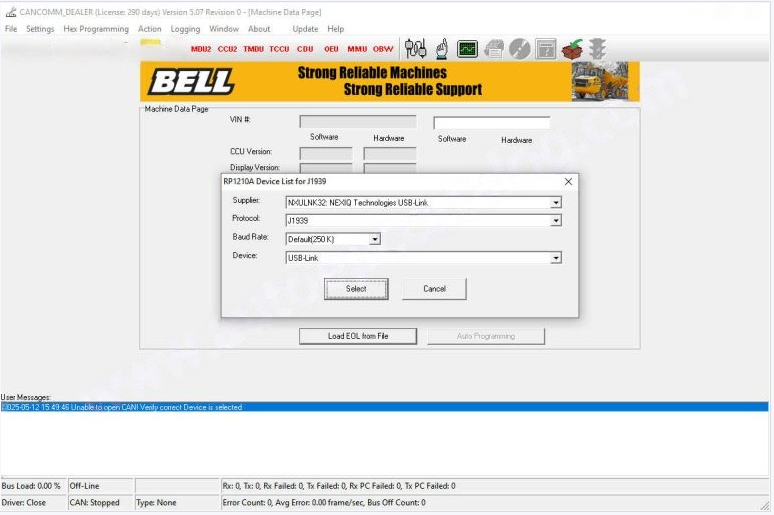This screenshot has width=774, height=515.
Task: Click the CANCOMM app icon in title bar
Action: point(11,12)
